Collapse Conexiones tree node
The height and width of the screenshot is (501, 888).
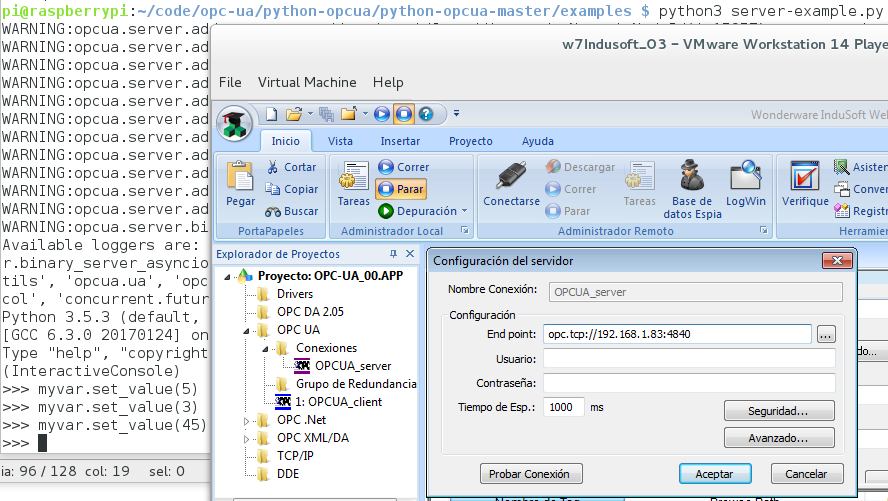(x=265, y=349)
